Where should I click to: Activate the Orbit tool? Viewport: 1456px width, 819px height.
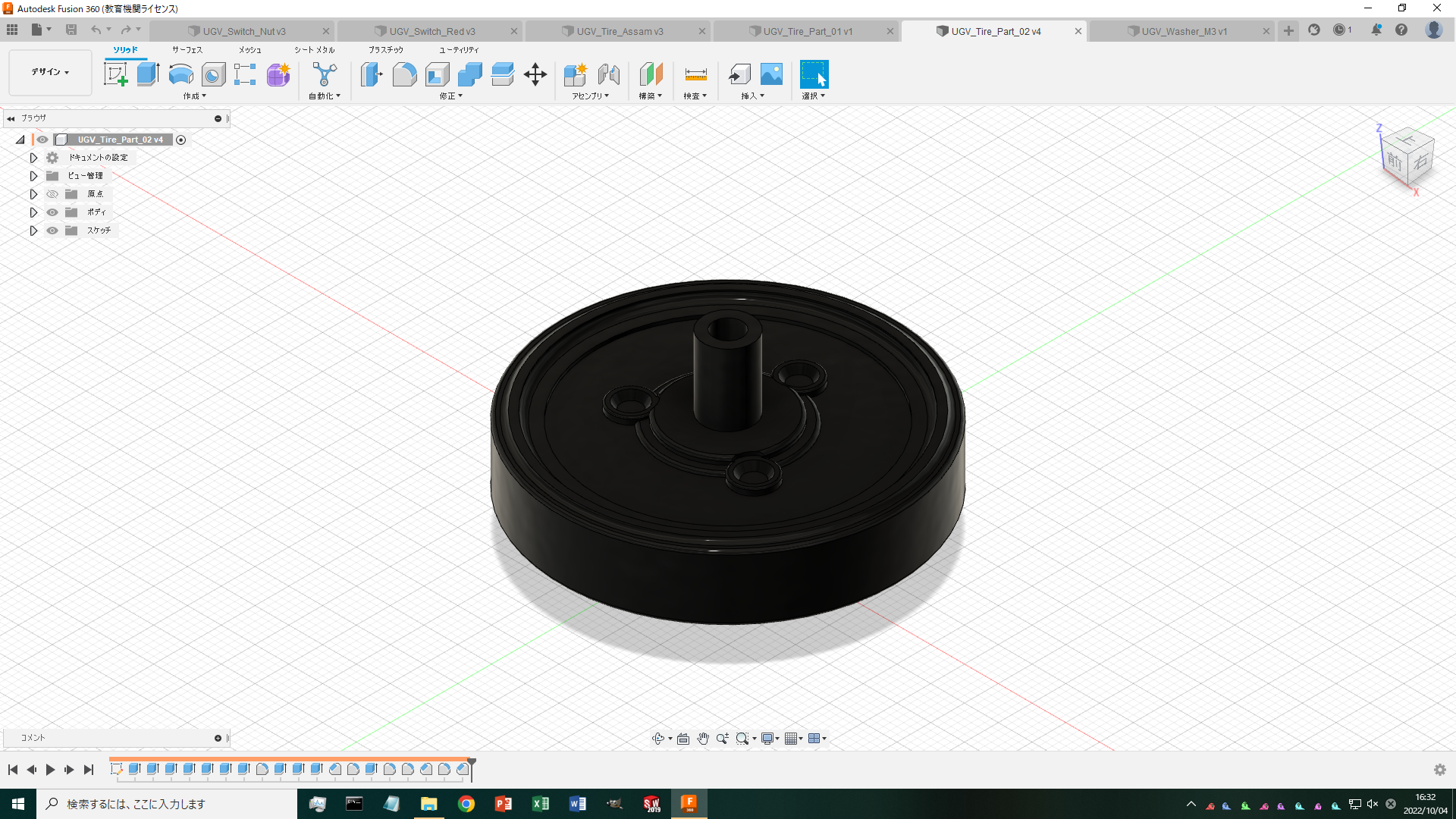pyautogui.click(x=658, y=738)
